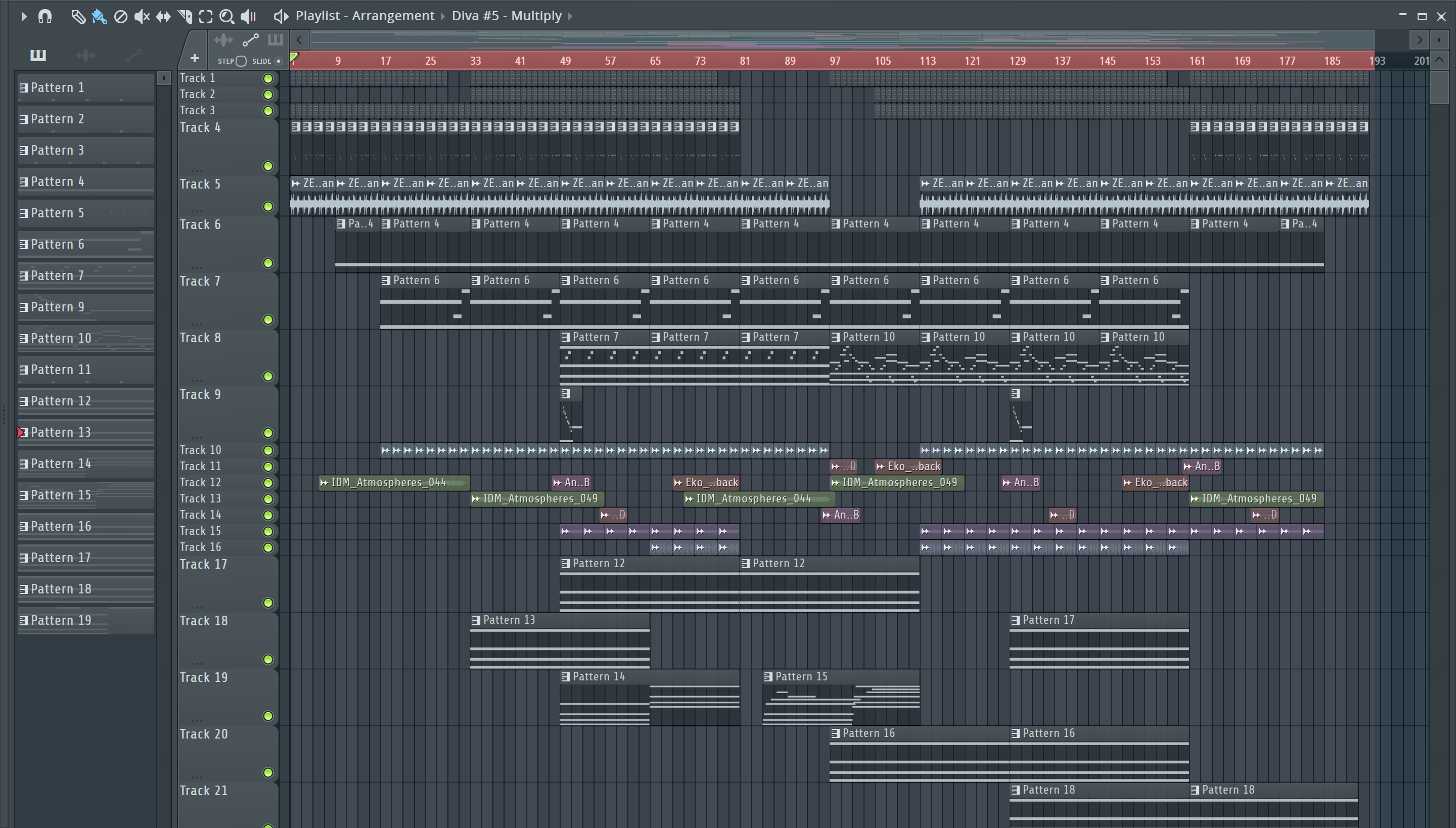Select Pattern 13 in the picker
Image resolution: width=1456 pixels, height=828 pixels.
click(85, 432)
